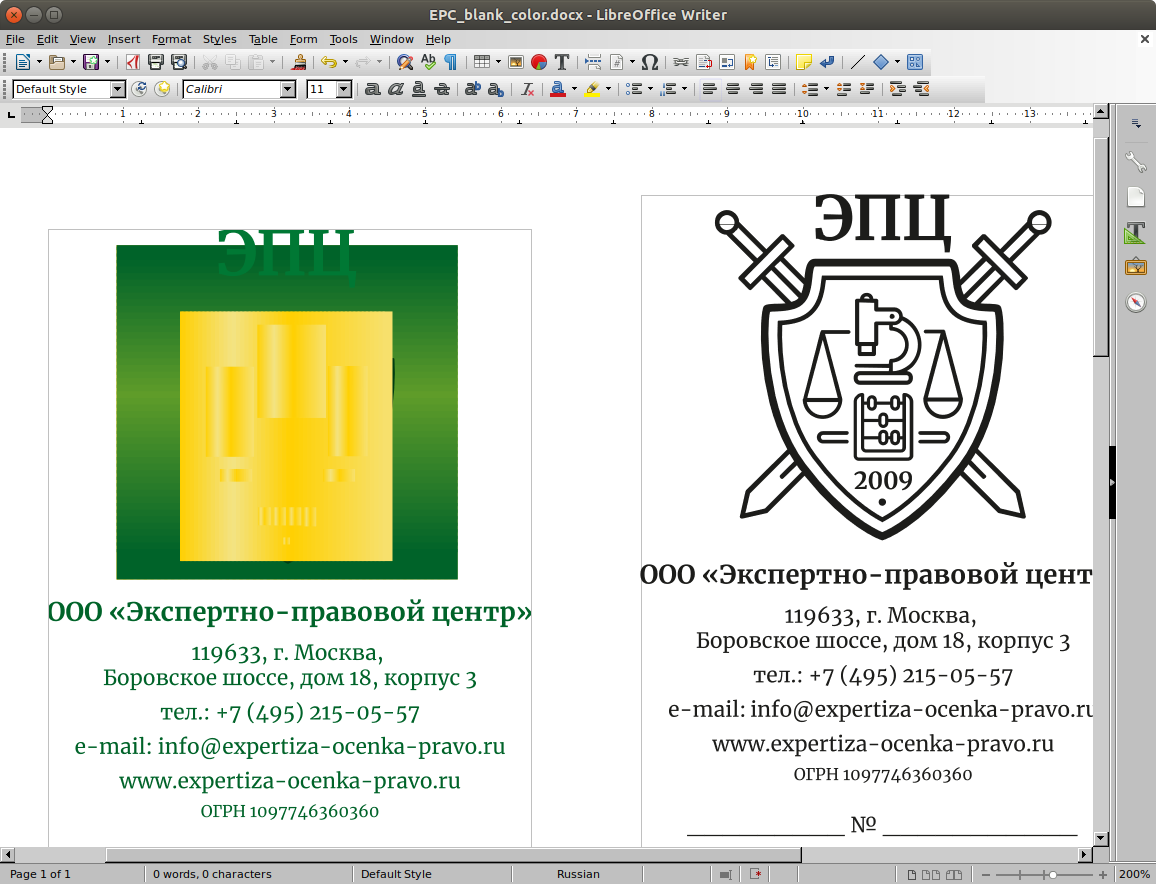Expand the table insert dropdown arrow
1156x884 pixels.
pos(498,62)
